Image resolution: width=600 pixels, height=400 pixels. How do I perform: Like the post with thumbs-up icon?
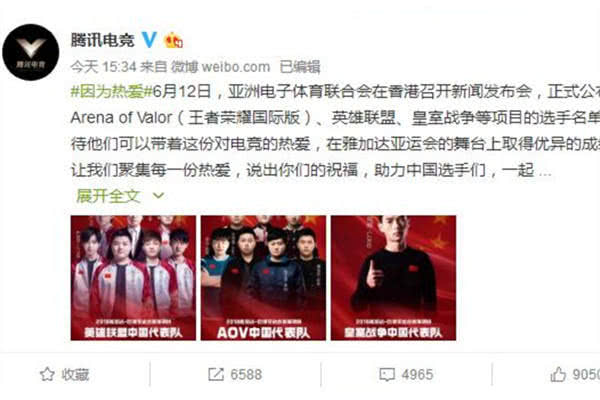point(558,374)
